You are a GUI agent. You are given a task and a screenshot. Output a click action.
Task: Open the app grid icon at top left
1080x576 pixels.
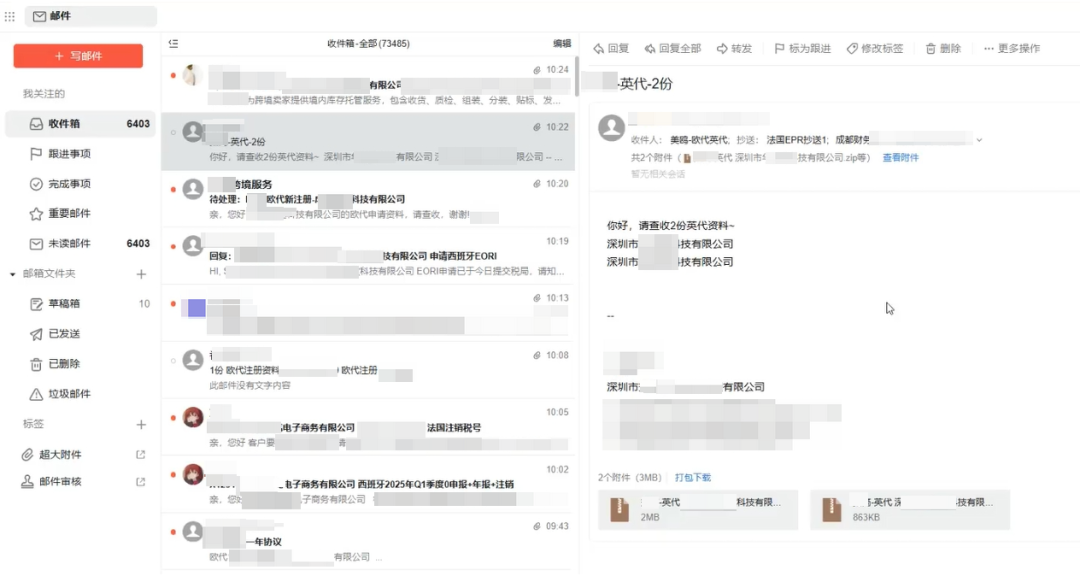(11, 15)
